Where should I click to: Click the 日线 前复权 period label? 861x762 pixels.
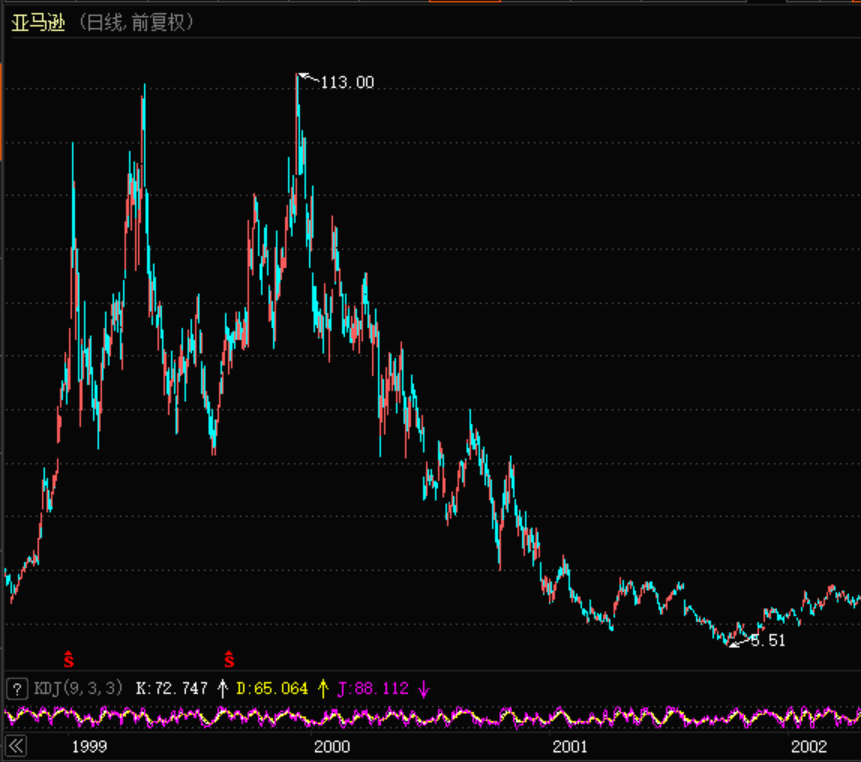(136, 23)
